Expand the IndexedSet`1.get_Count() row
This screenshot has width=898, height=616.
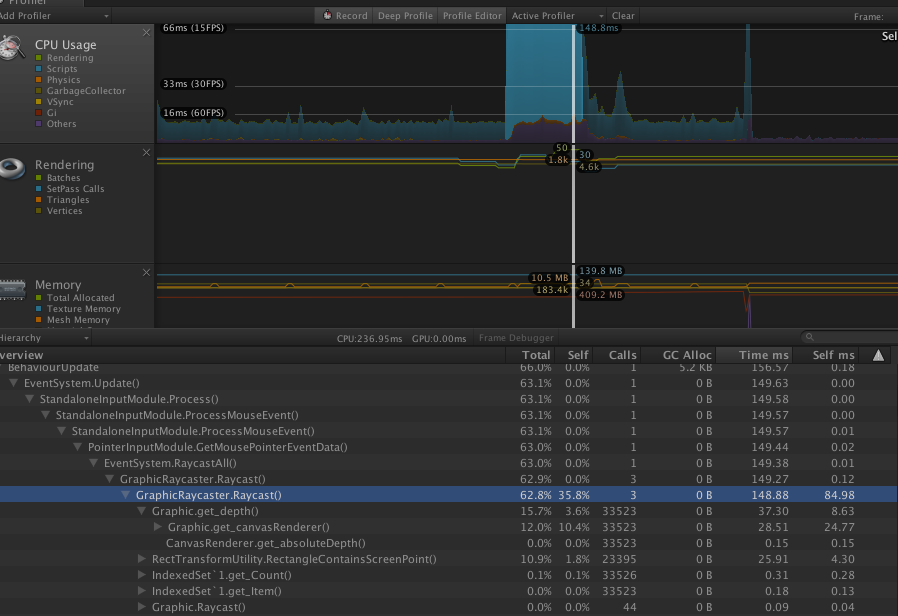(x=142, y=575)
